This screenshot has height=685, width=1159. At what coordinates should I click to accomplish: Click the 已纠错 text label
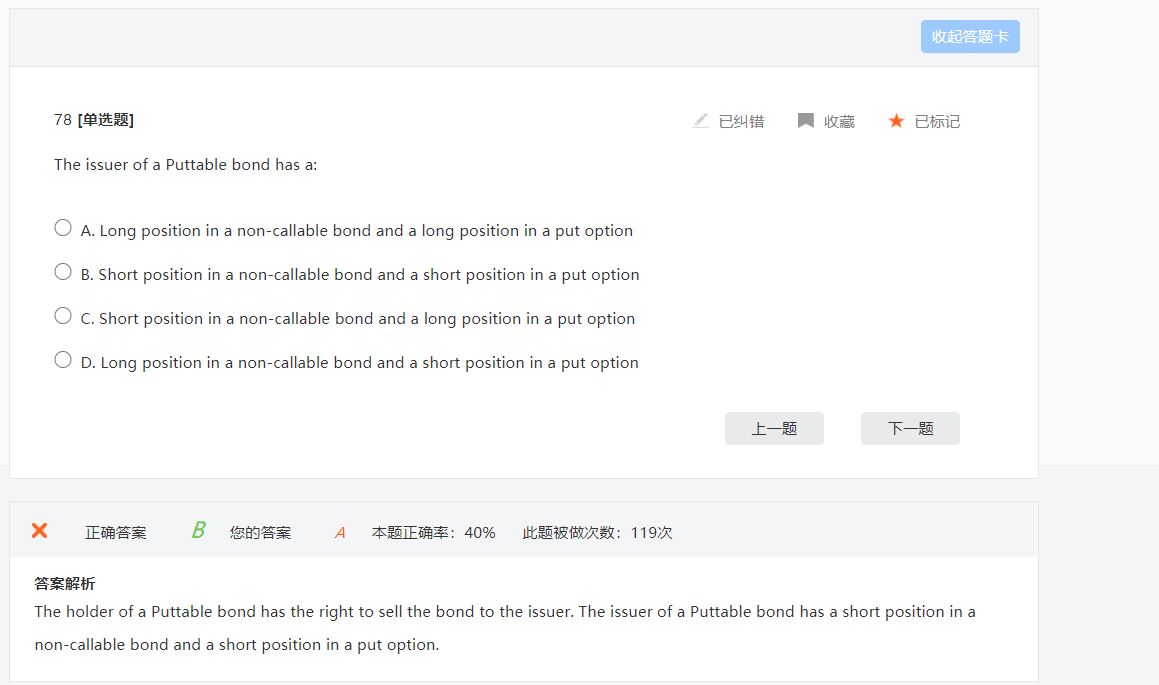click(x=741, y=122)
